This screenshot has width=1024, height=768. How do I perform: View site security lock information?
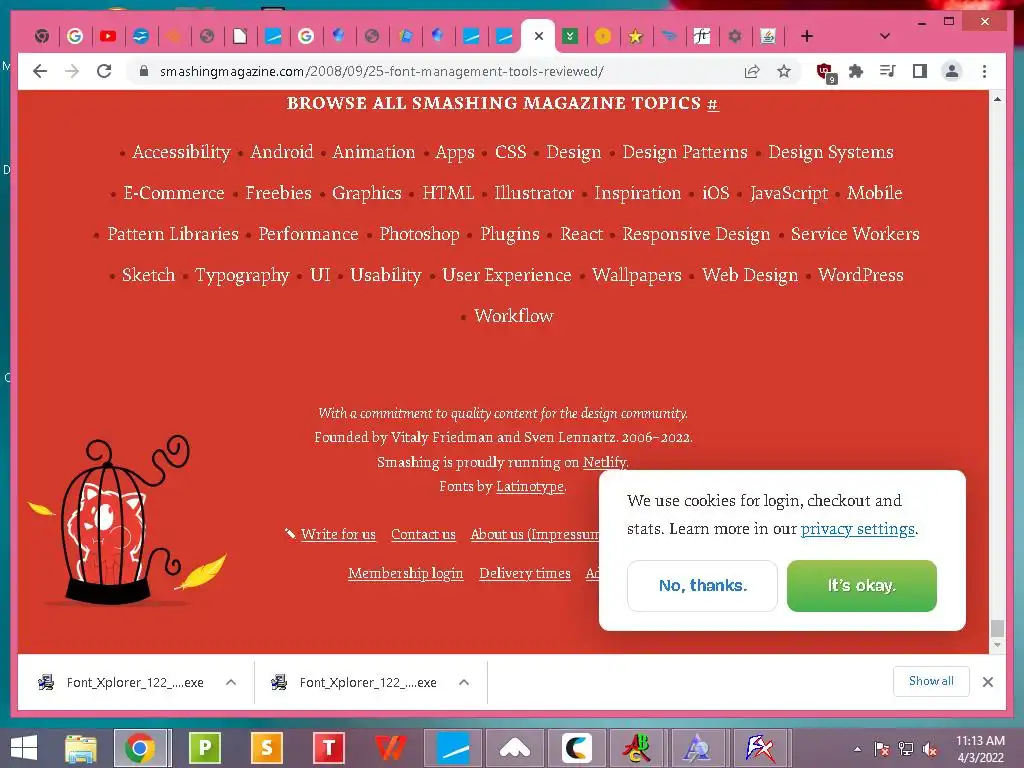pyautogui.click(x=144, y=71)
